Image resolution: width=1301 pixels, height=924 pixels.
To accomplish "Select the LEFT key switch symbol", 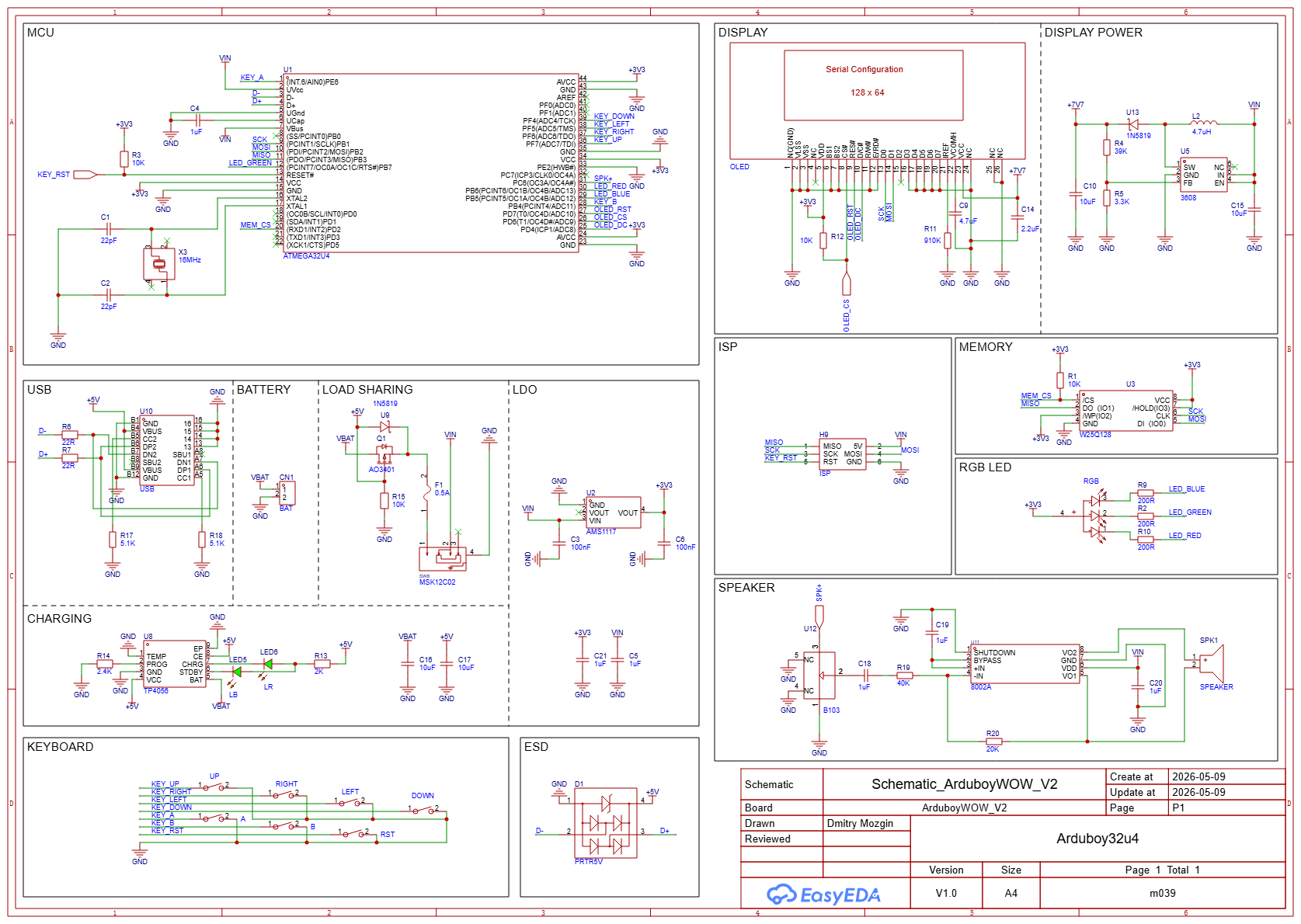I will pyautogui.click(x=350, y=802).
